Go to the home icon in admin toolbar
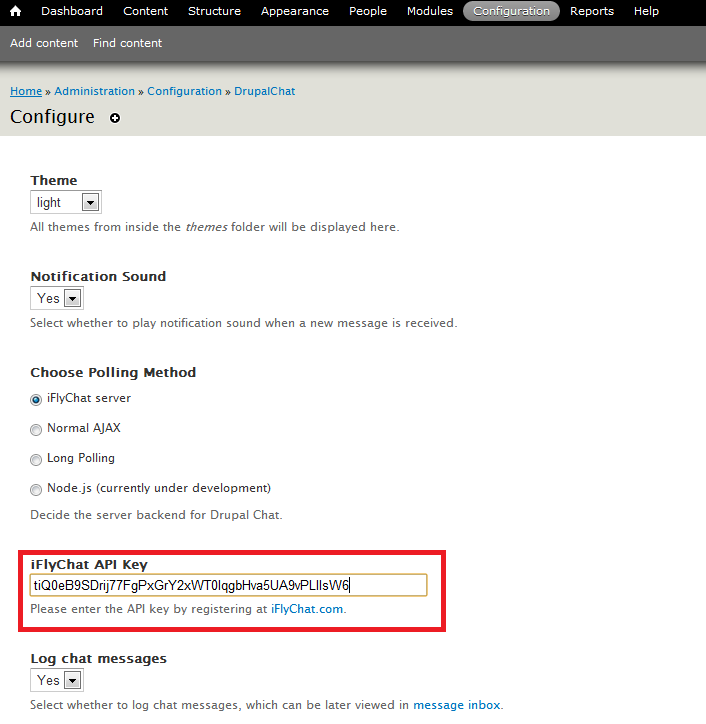706x724 pixels. point(15,11)
